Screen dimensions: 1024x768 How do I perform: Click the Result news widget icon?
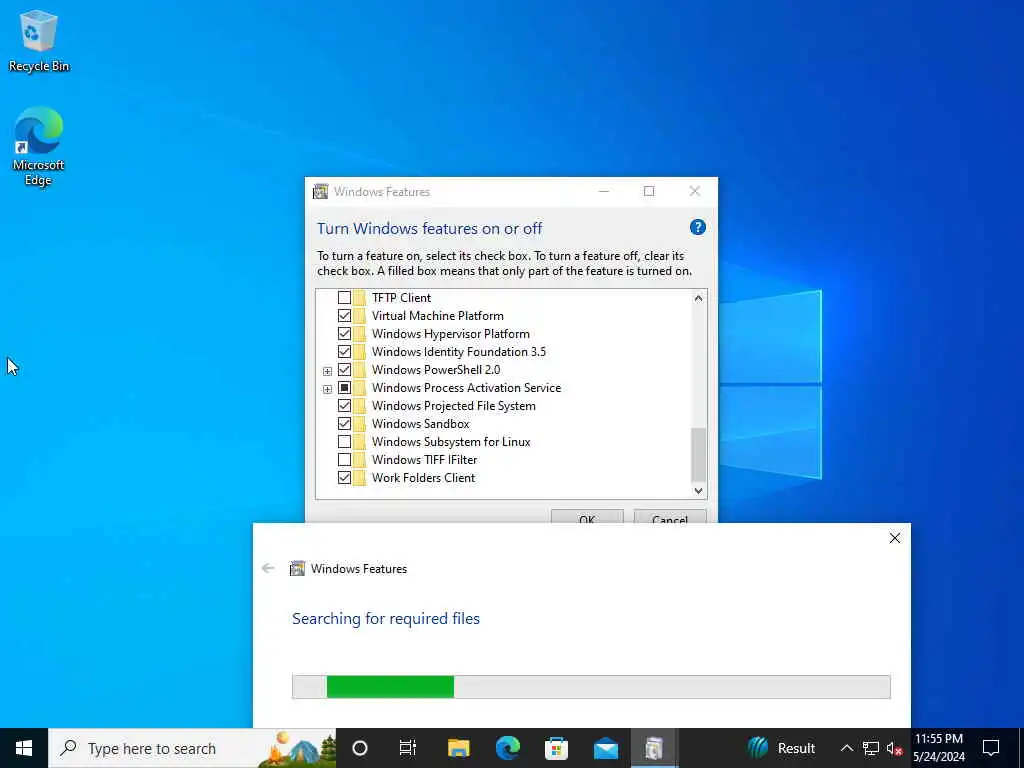click(758, 748)
